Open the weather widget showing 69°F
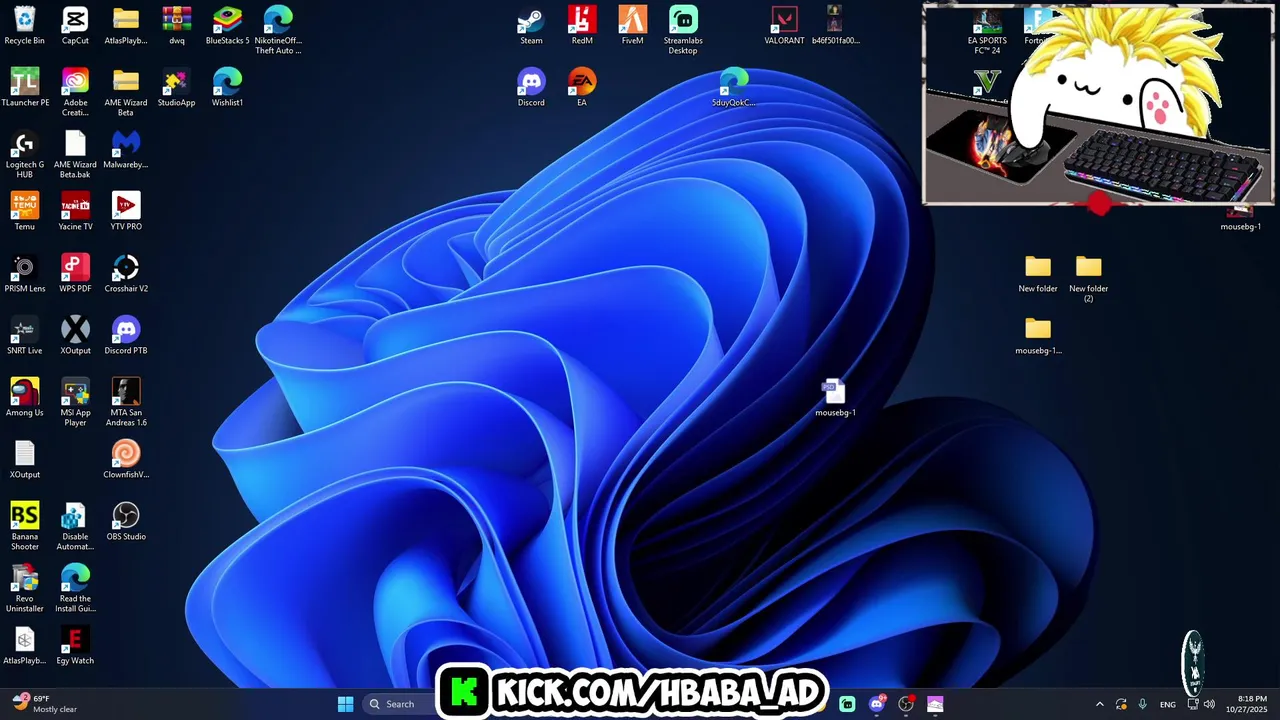 click(45, 704)
